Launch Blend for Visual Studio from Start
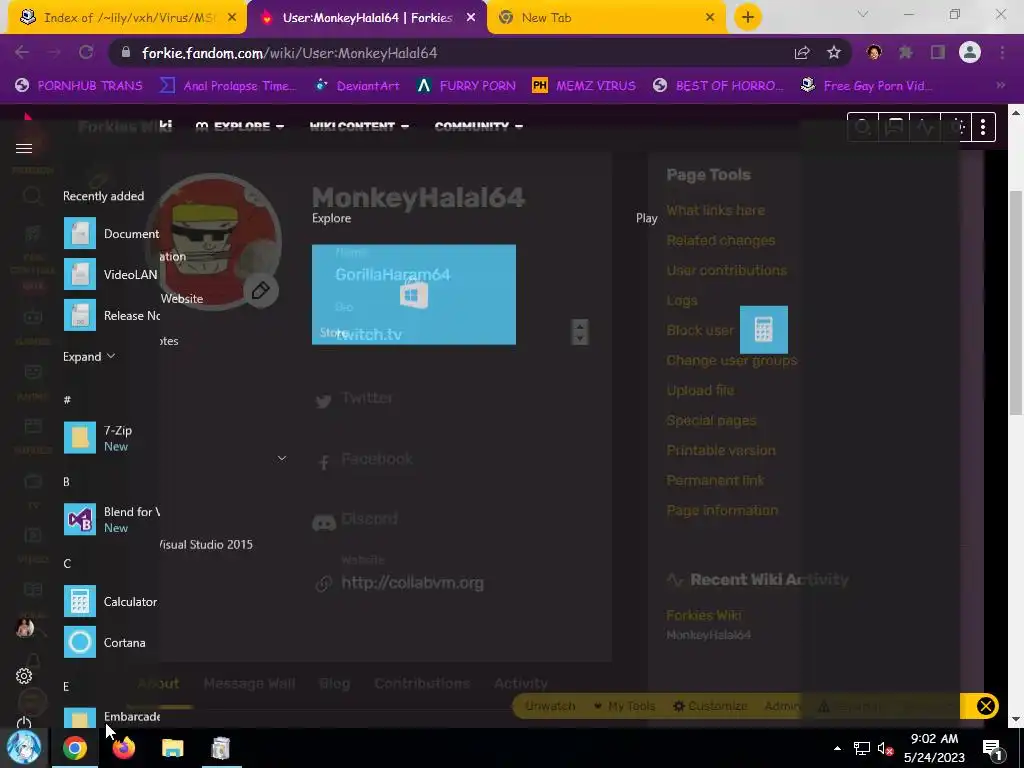1024x768 pixels. (x=111, y=519)
